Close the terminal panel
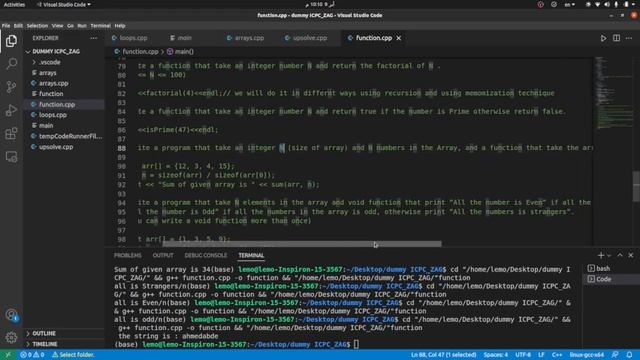 click(x=631, y=255)
